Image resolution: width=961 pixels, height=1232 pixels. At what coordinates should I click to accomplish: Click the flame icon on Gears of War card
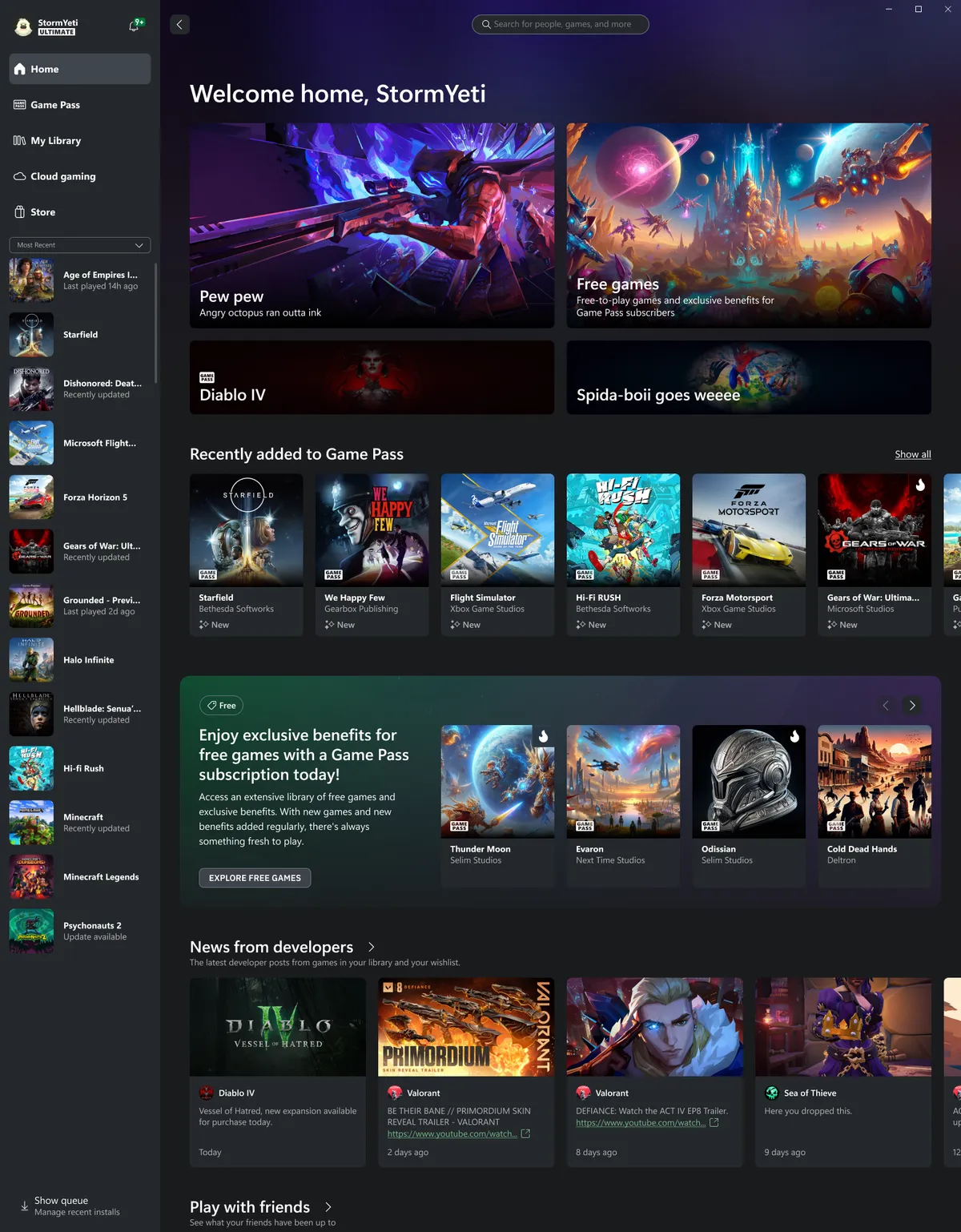pos(920,485)
